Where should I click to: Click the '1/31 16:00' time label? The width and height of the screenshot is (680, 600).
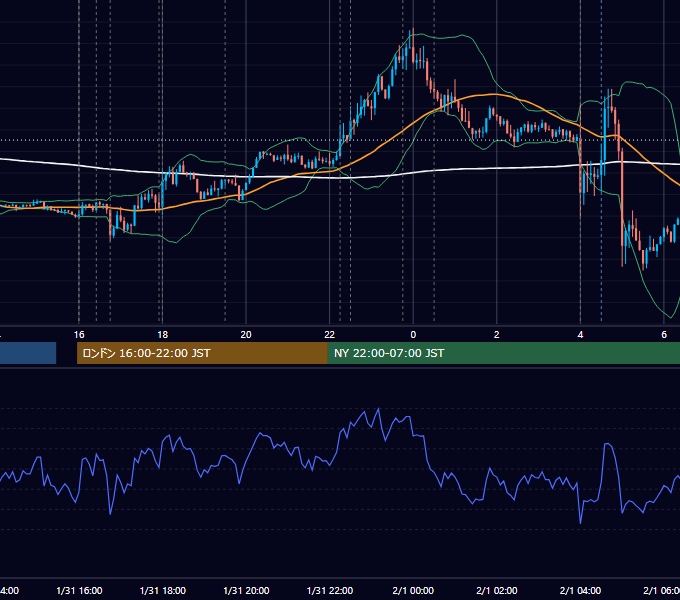pyautogui.click(x=79, y=591)
